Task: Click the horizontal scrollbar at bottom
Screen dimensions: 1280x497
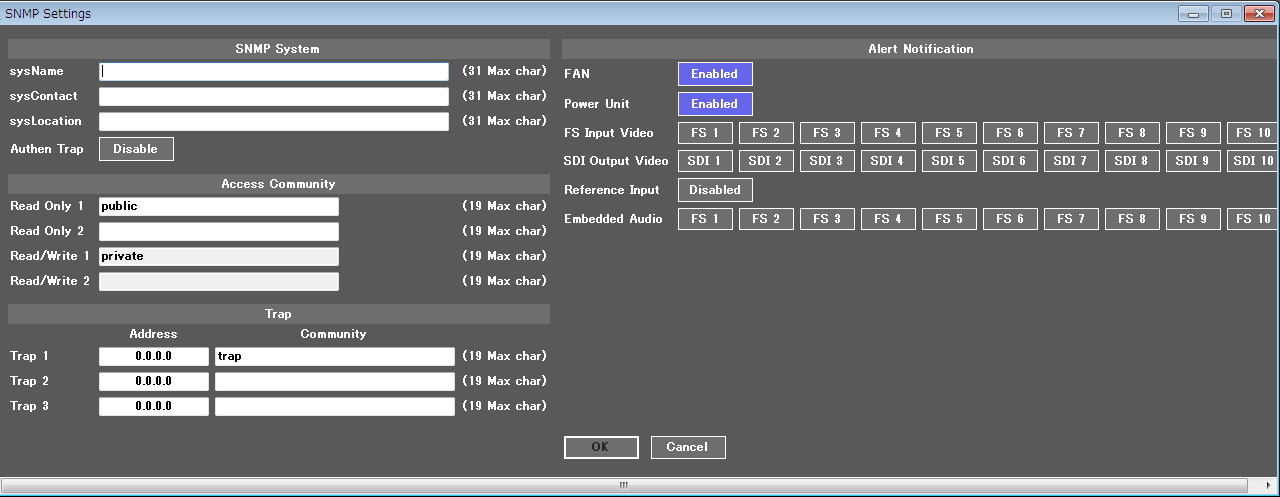Action: pyautogui.click(x=623, y=486)
